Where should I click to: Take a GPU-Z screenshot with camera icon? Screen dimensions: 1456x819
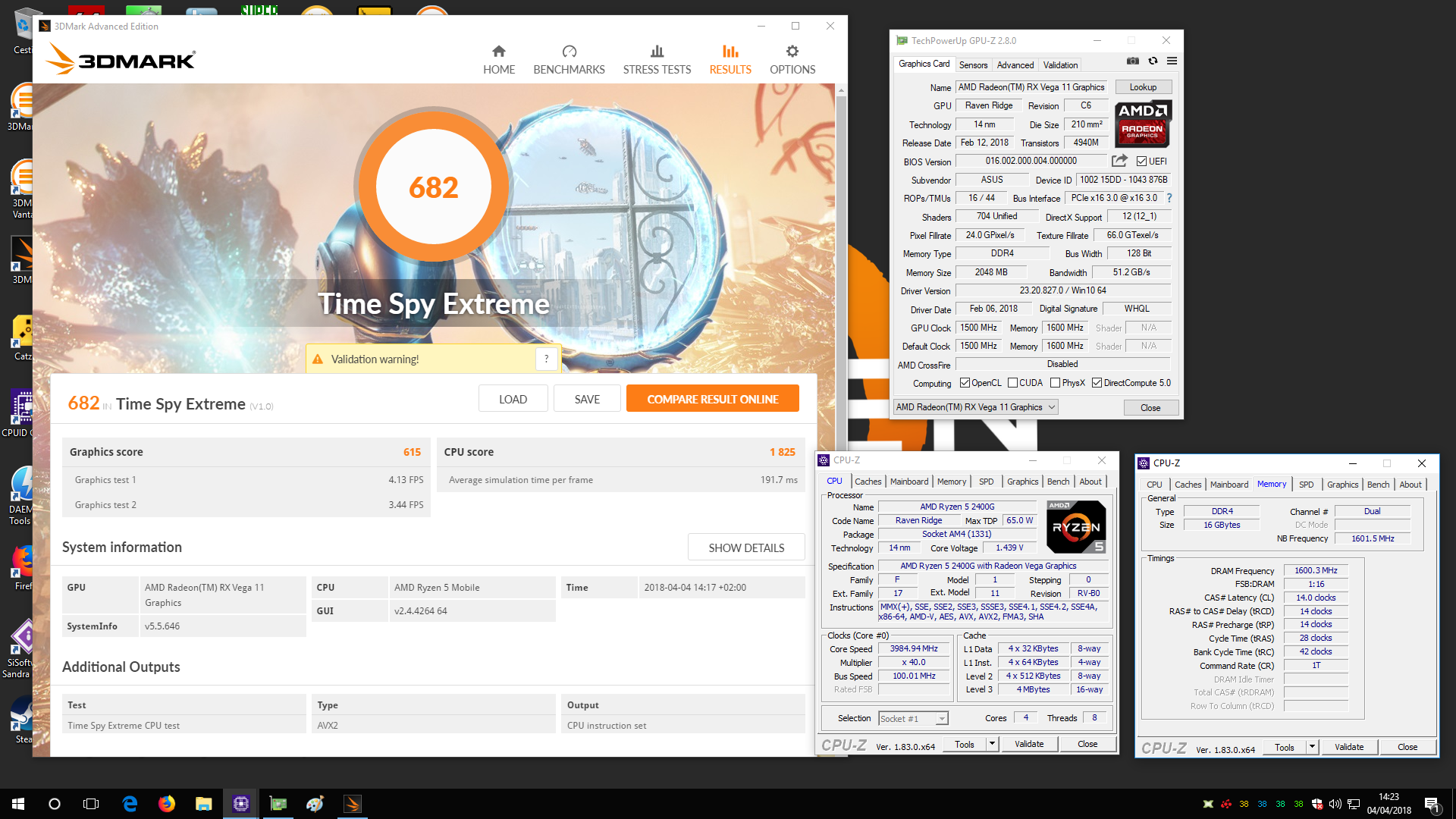pyautogui.click(x=1133, y=61)
